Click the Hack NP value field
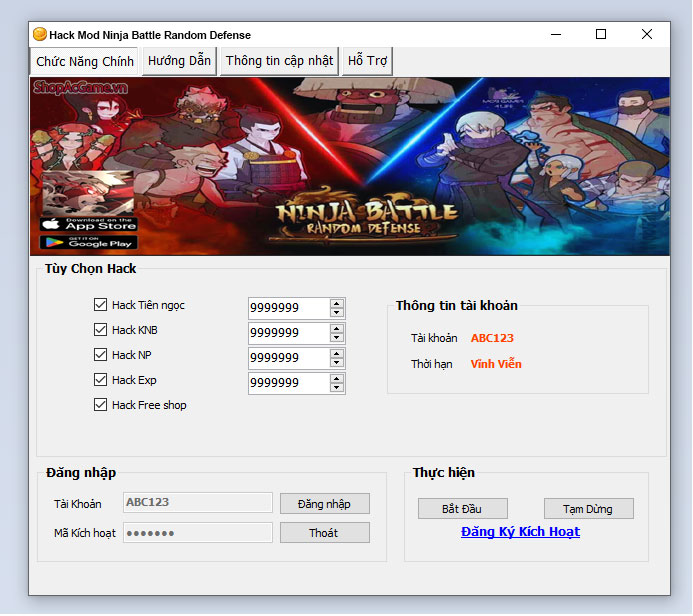 [x=289, y=358]
